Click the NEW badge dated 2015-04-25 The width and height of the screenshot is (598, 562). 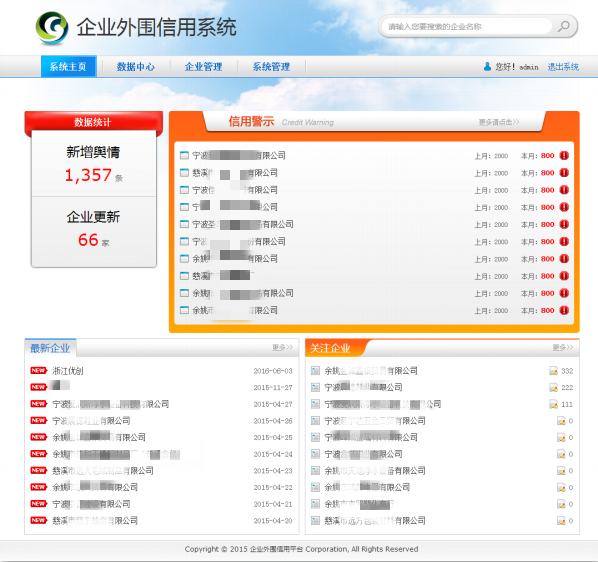(x=39, y=437)
